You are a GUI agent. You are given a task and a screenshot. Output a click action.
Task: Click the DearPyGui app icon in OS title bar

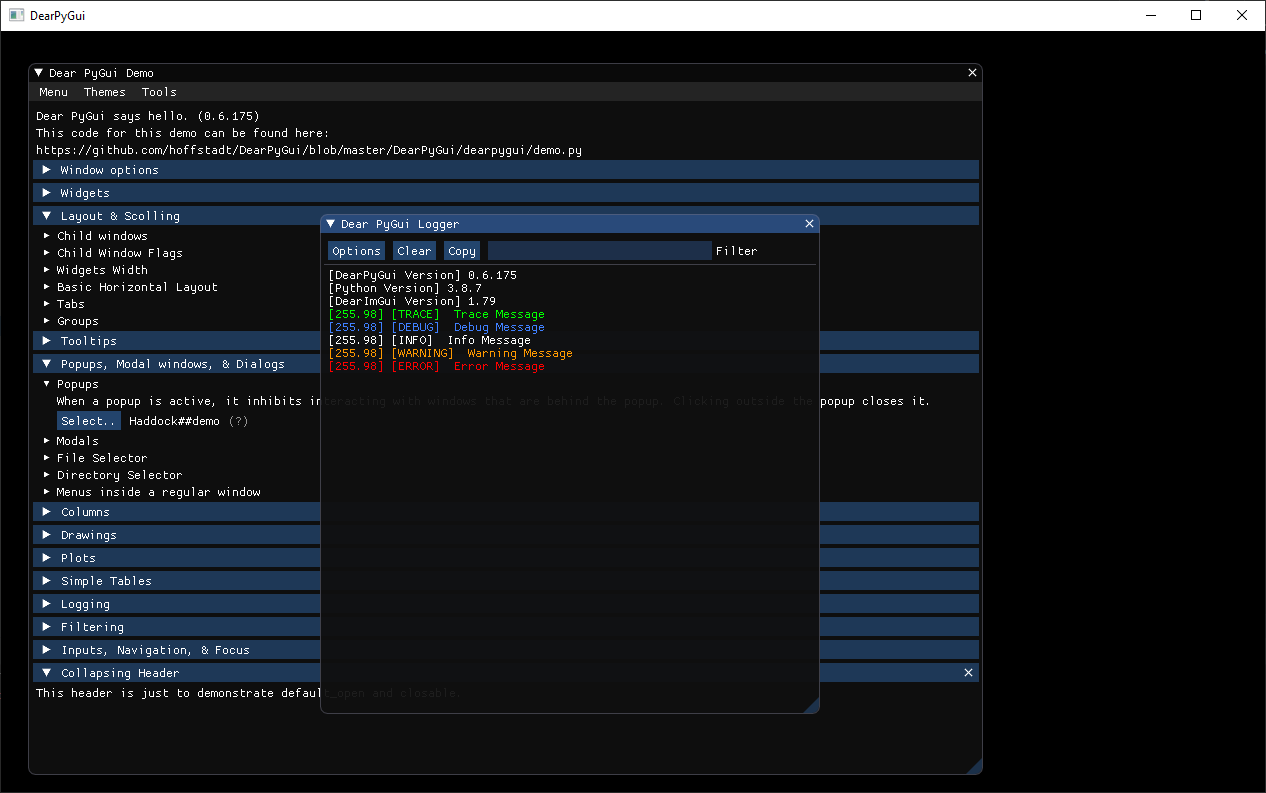(x=16, y=15)
